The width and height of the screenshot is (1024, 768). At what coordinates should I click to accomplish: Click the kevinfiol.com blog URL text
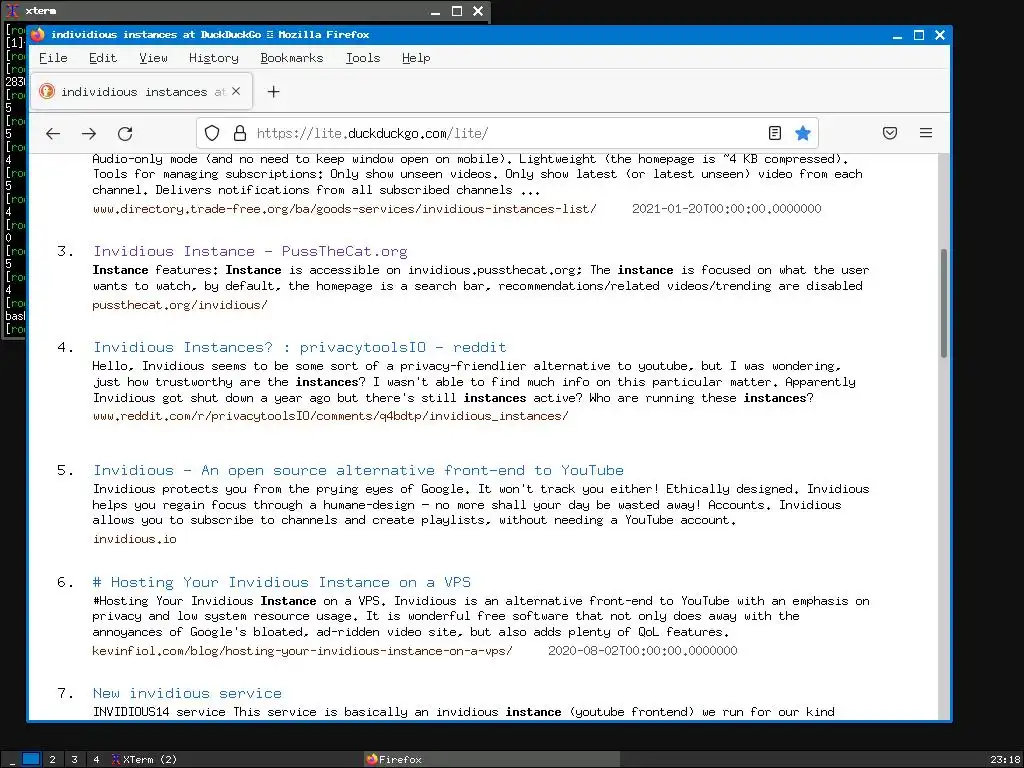pos(302,651)
